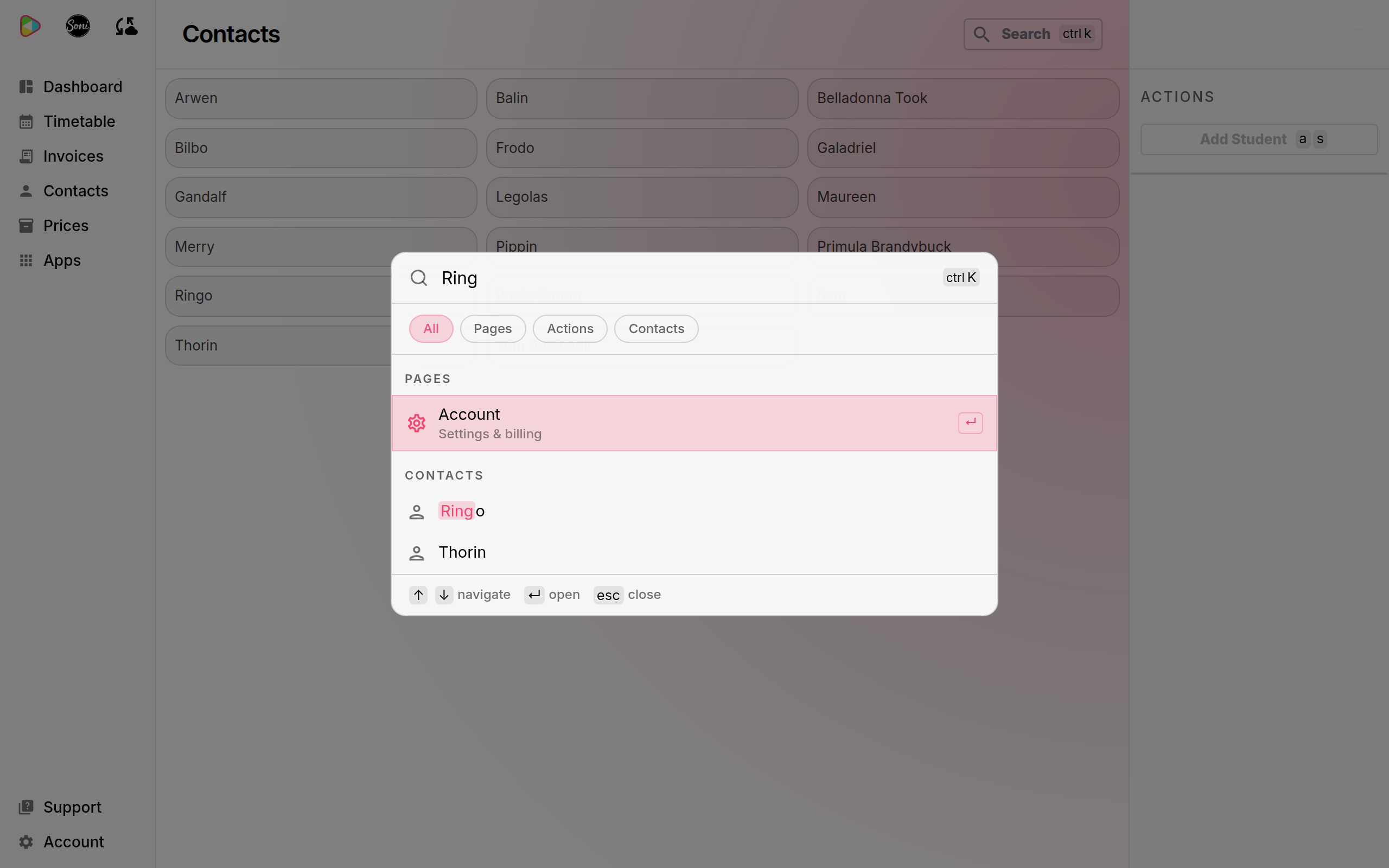
Task: Select the Pages filter chip
Action: point(493,329)
